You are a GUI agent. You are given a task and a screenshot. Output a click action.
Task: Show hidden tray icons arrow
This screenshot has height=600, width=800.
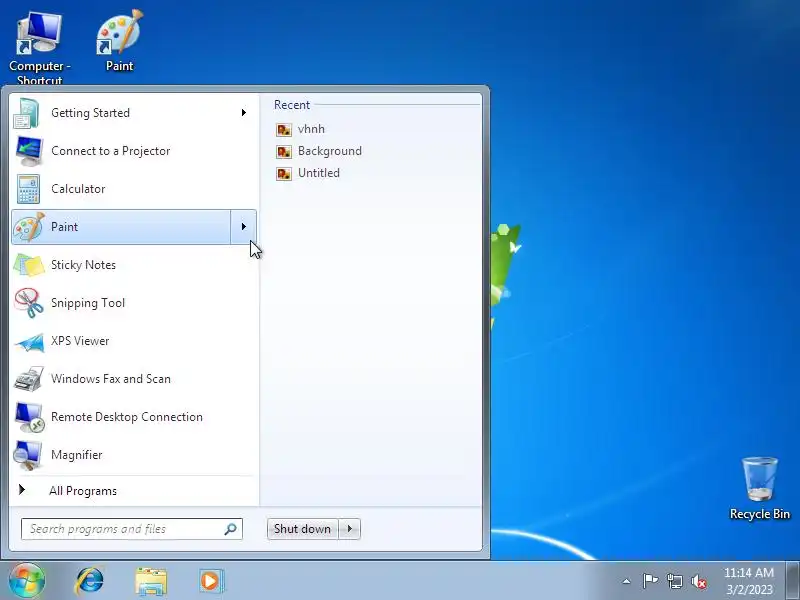coord(627,581)
